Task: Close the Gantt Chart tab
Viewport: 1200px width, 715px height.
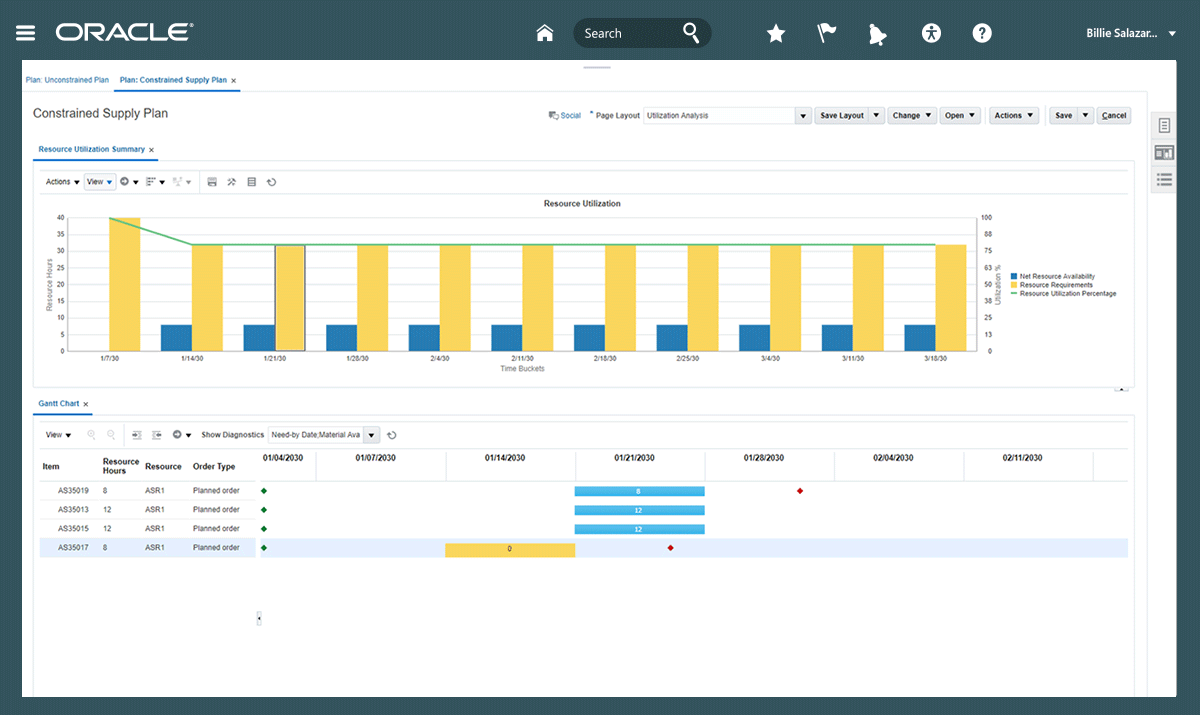Action: [86, 404]
